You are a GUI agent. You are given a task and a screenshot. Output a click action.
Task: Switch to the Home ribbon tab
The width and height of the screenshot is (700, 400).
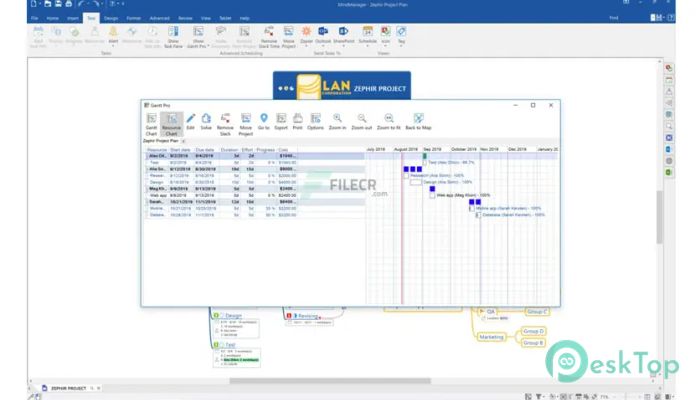click(53, 18)
